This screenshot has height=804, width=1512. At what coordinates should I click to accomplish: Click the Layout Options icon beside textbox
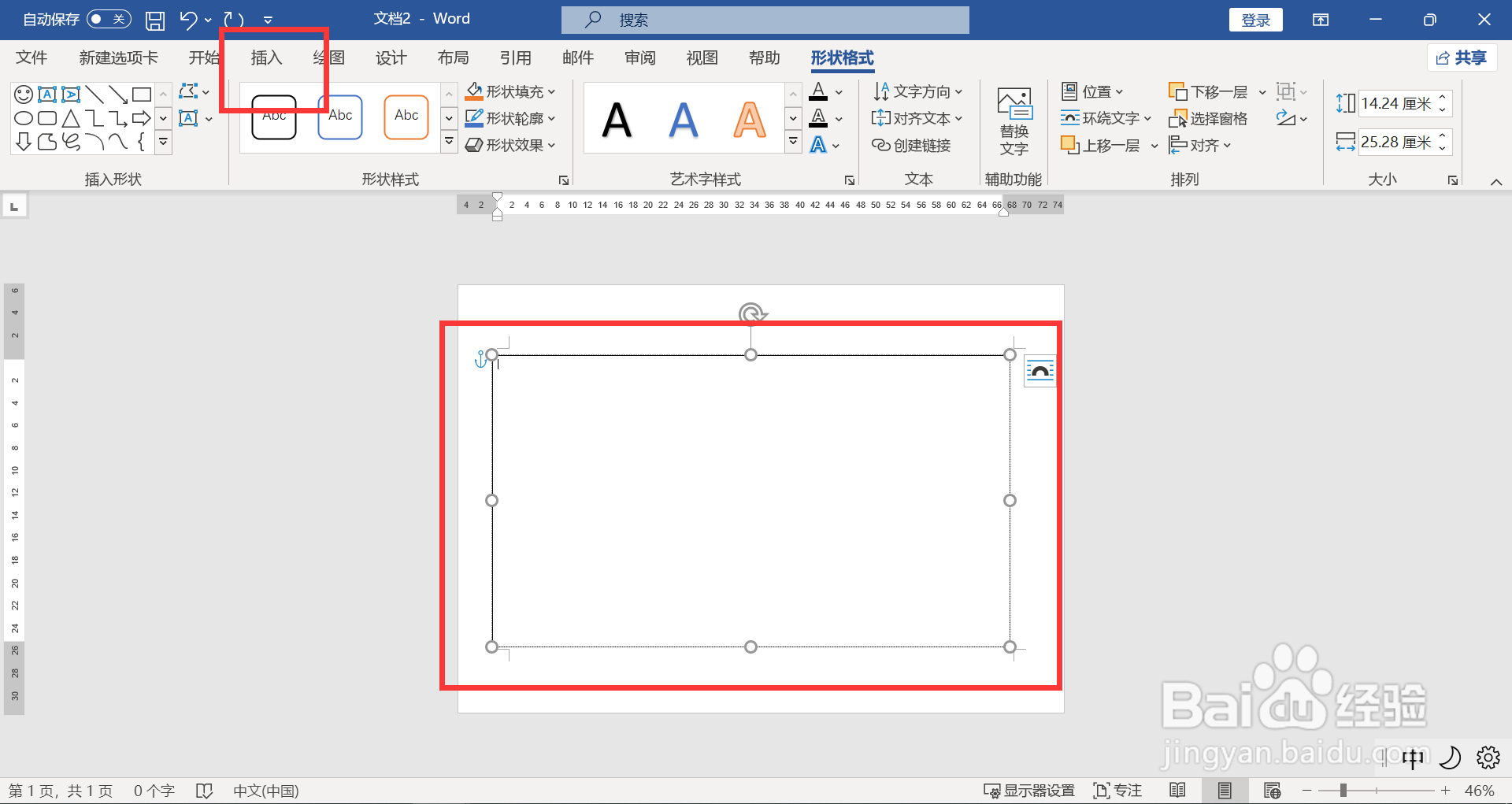[x=1039, y=371]
